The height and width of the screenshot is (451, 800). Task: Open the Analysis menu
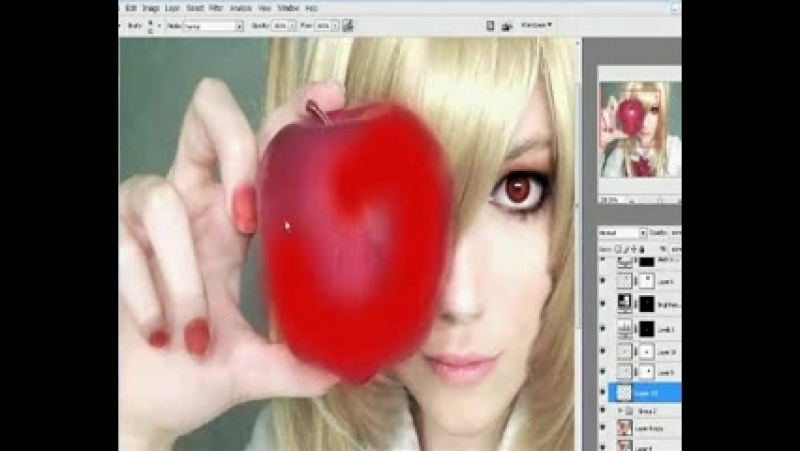(241, 8)
